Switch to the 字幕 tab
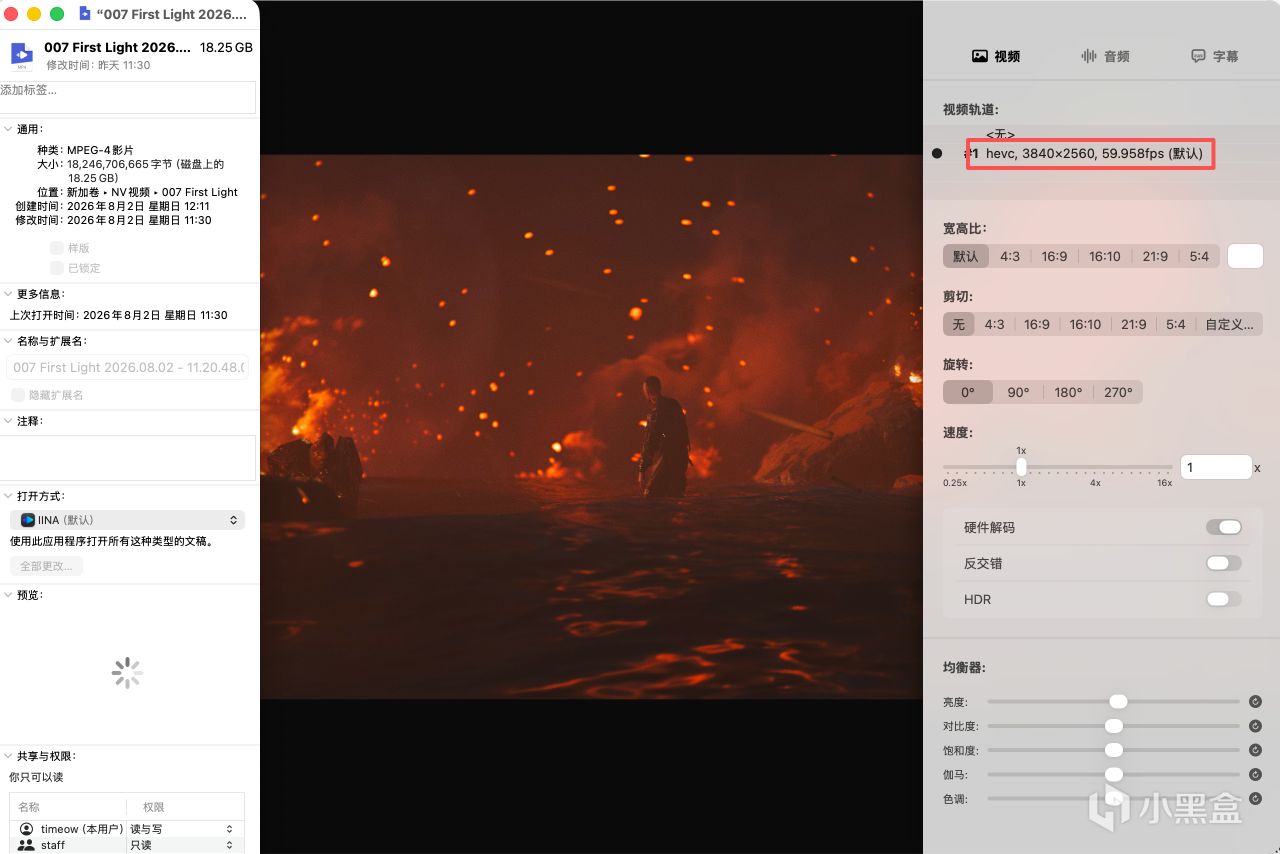1280x854 pixels. tap(1214, 56)
